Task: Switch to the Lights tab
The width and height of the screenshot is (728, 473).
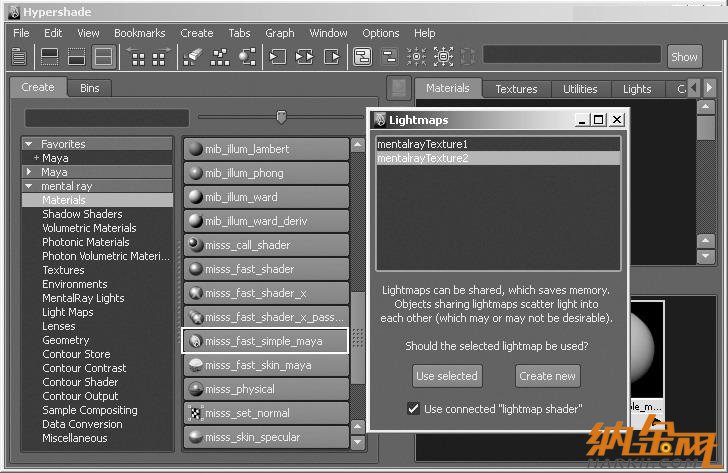Action: [x=637, y=89]
